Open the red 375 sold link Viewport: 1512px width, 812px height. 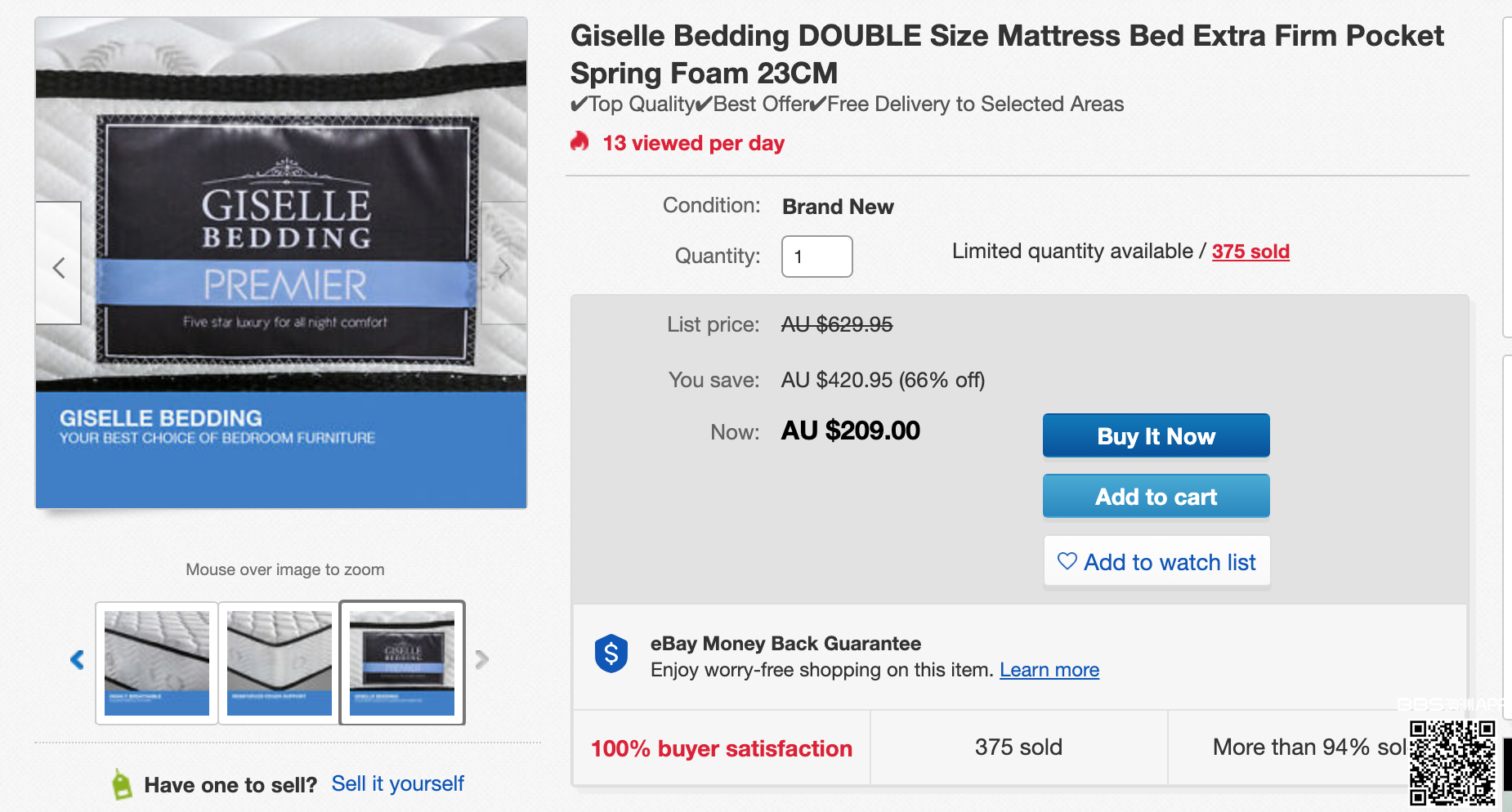click(1250, 252)
